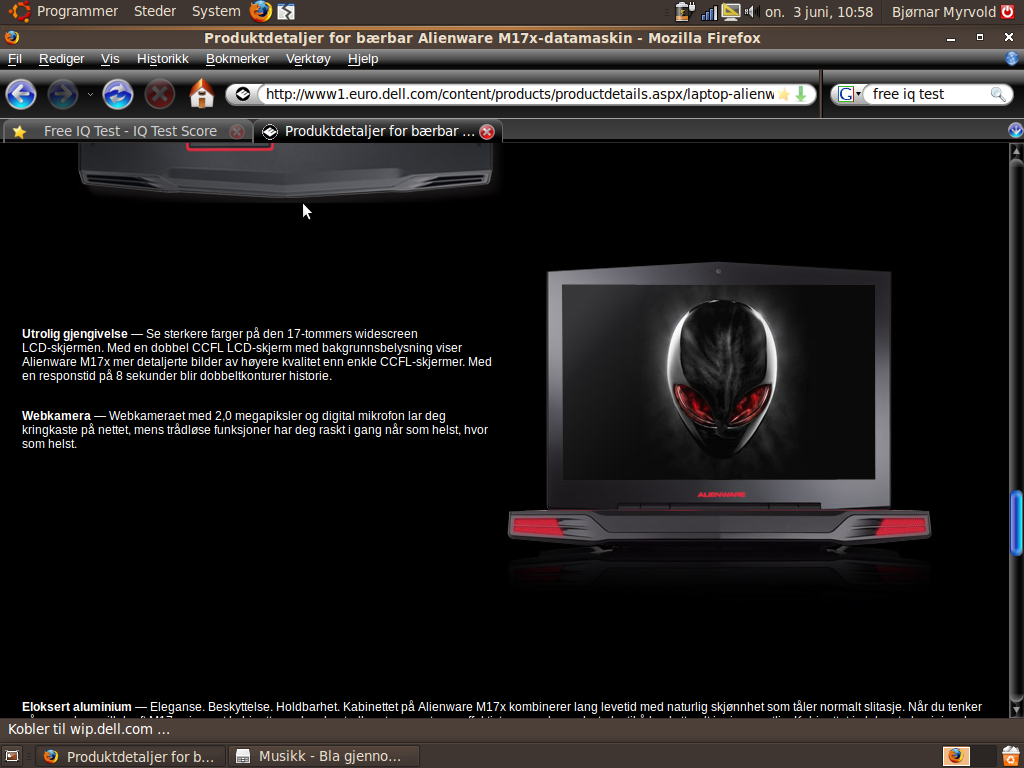This screenshot has width=1024, height=768.
Task: Open the Historikk menu
Action: point(163,59)
